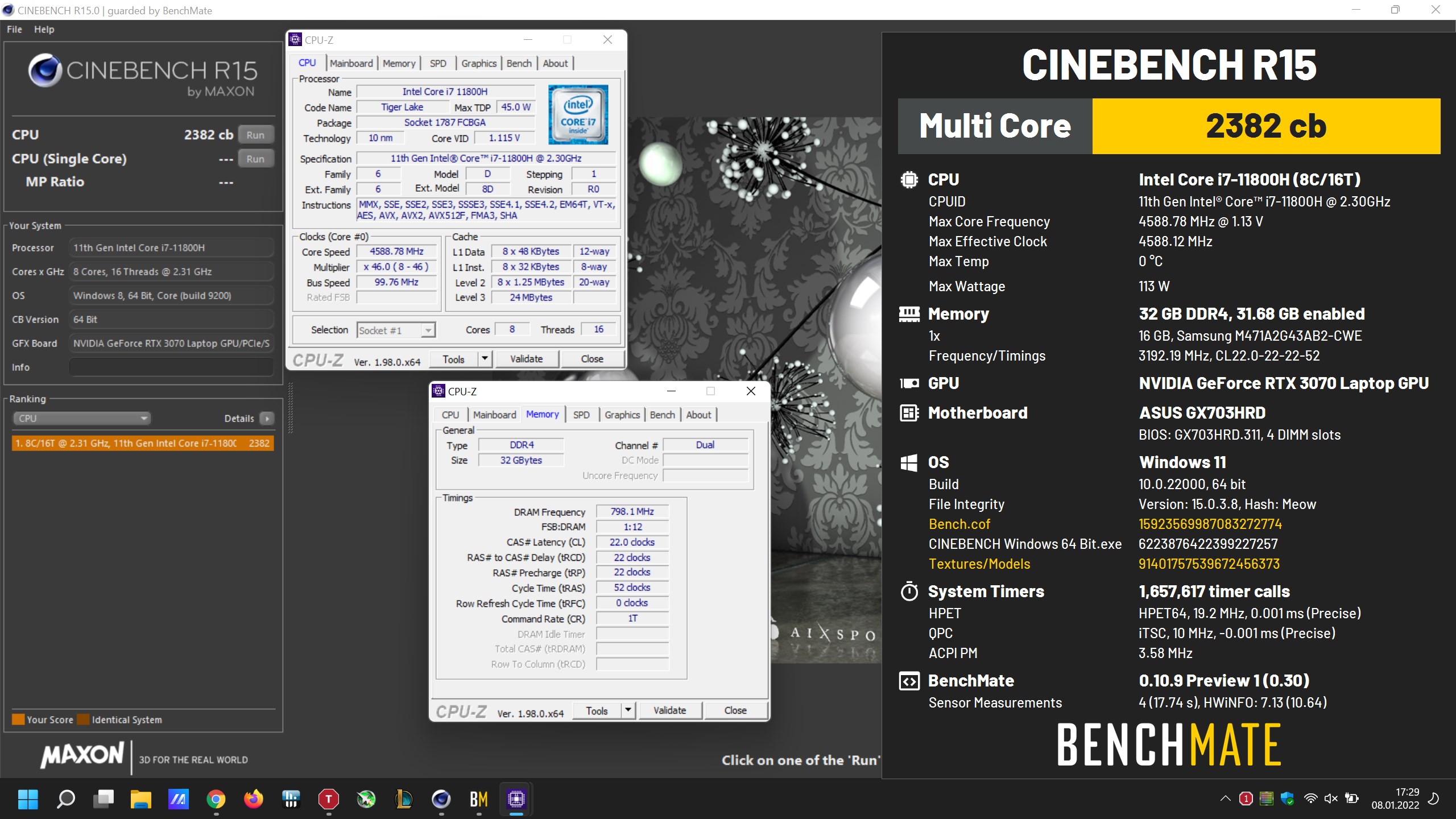1456x819 pixels.
Task: Run the CPU multi-core benchmark
Action: pyautogui.click(x=255, y=135)
